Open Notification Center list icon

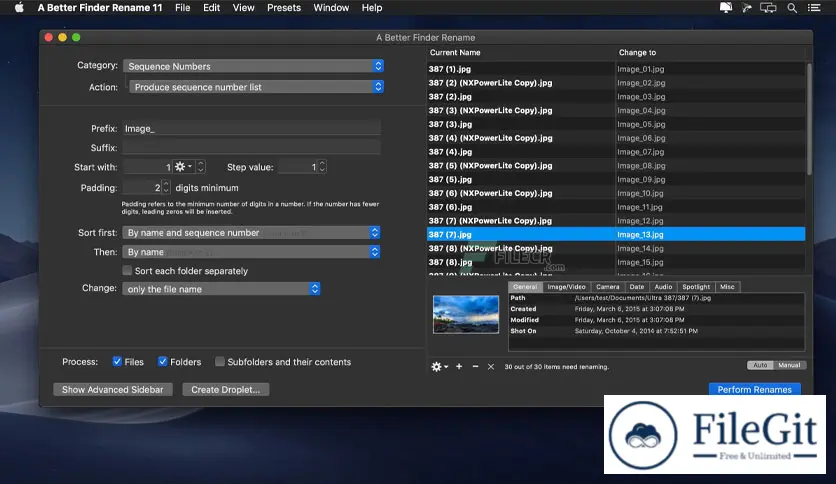click(814, 8)
